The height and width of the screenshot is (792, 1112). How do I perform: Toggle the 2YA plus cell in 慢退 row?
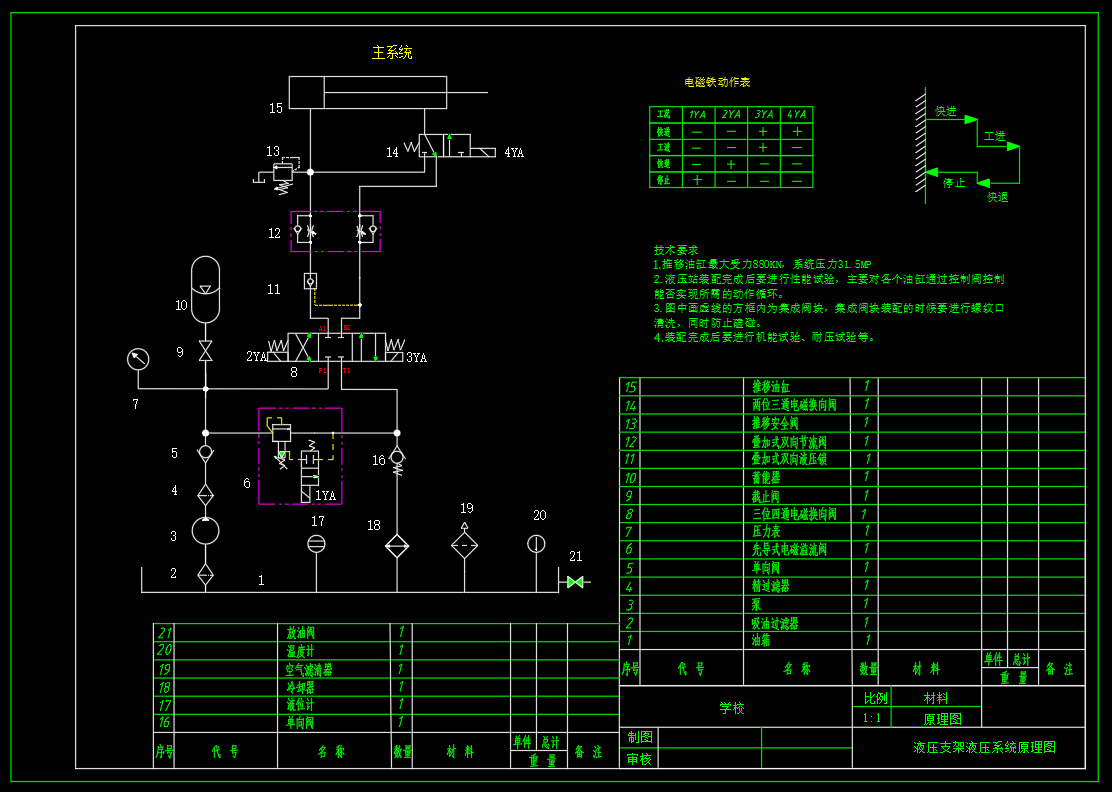pos(731,163)
